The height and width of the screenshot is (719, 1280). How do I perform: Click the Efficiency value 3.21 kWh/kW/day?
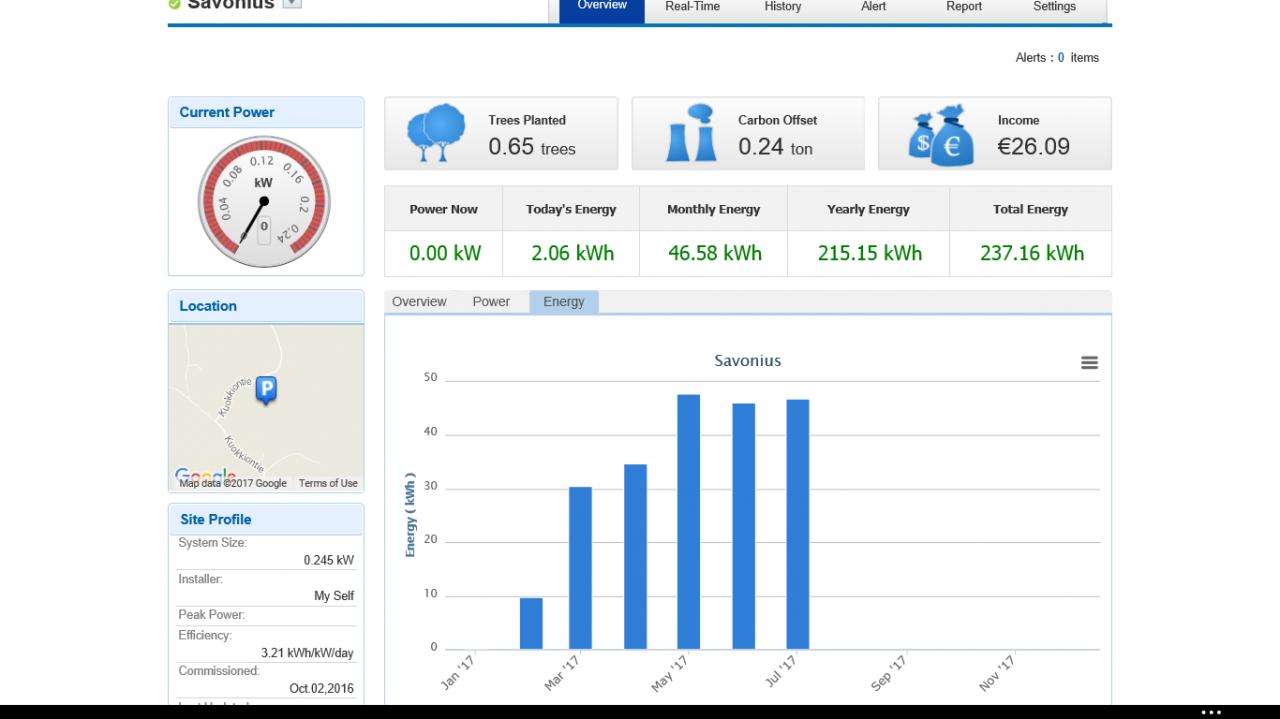click(x=307, y=653)
